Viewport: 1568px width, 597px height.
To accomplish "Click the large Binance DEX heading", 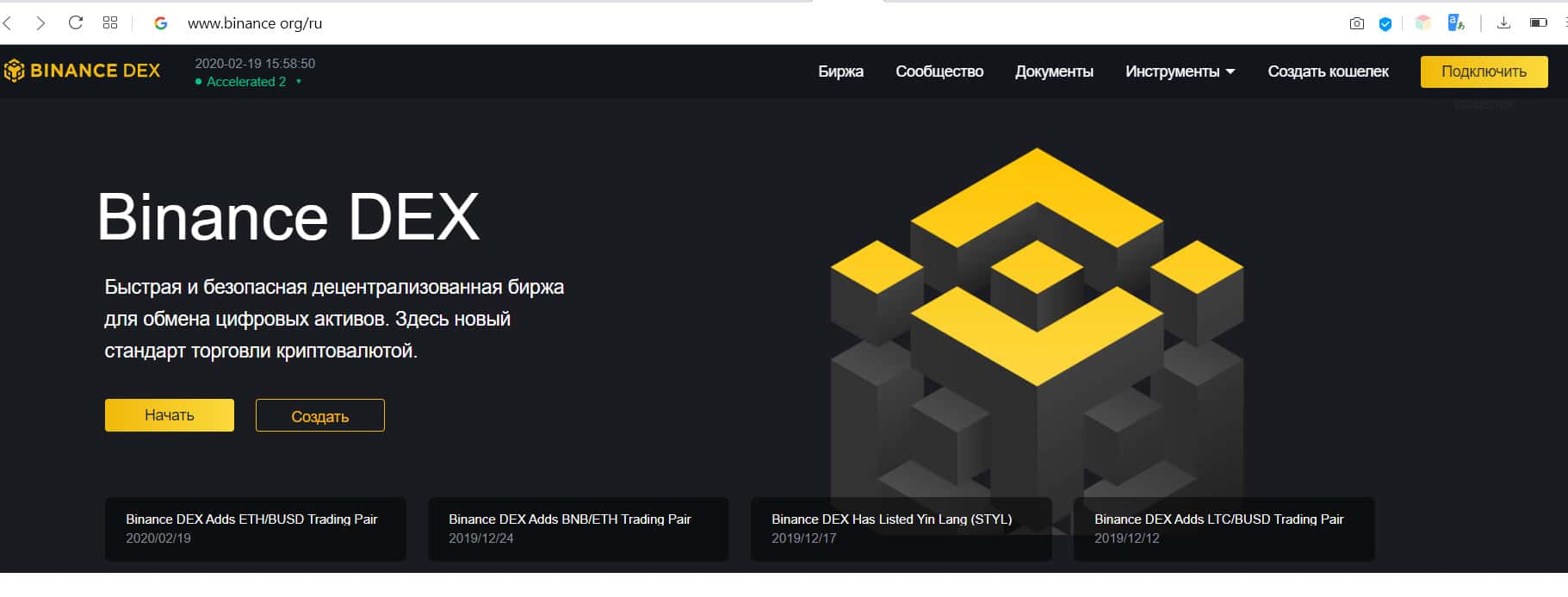I will (288, 216).
